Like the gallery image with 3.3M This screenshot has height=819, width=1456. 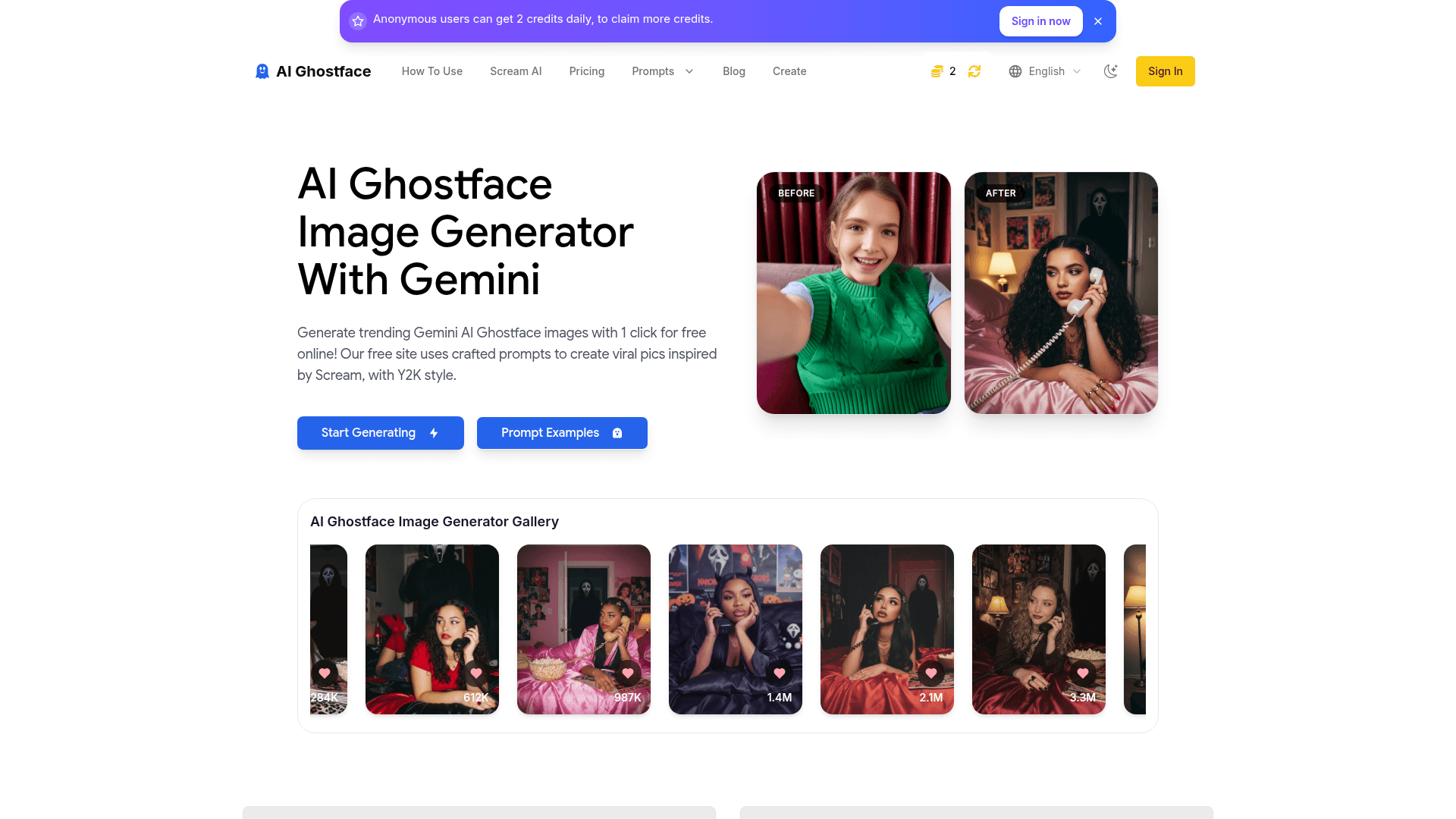coord(1083,673)
